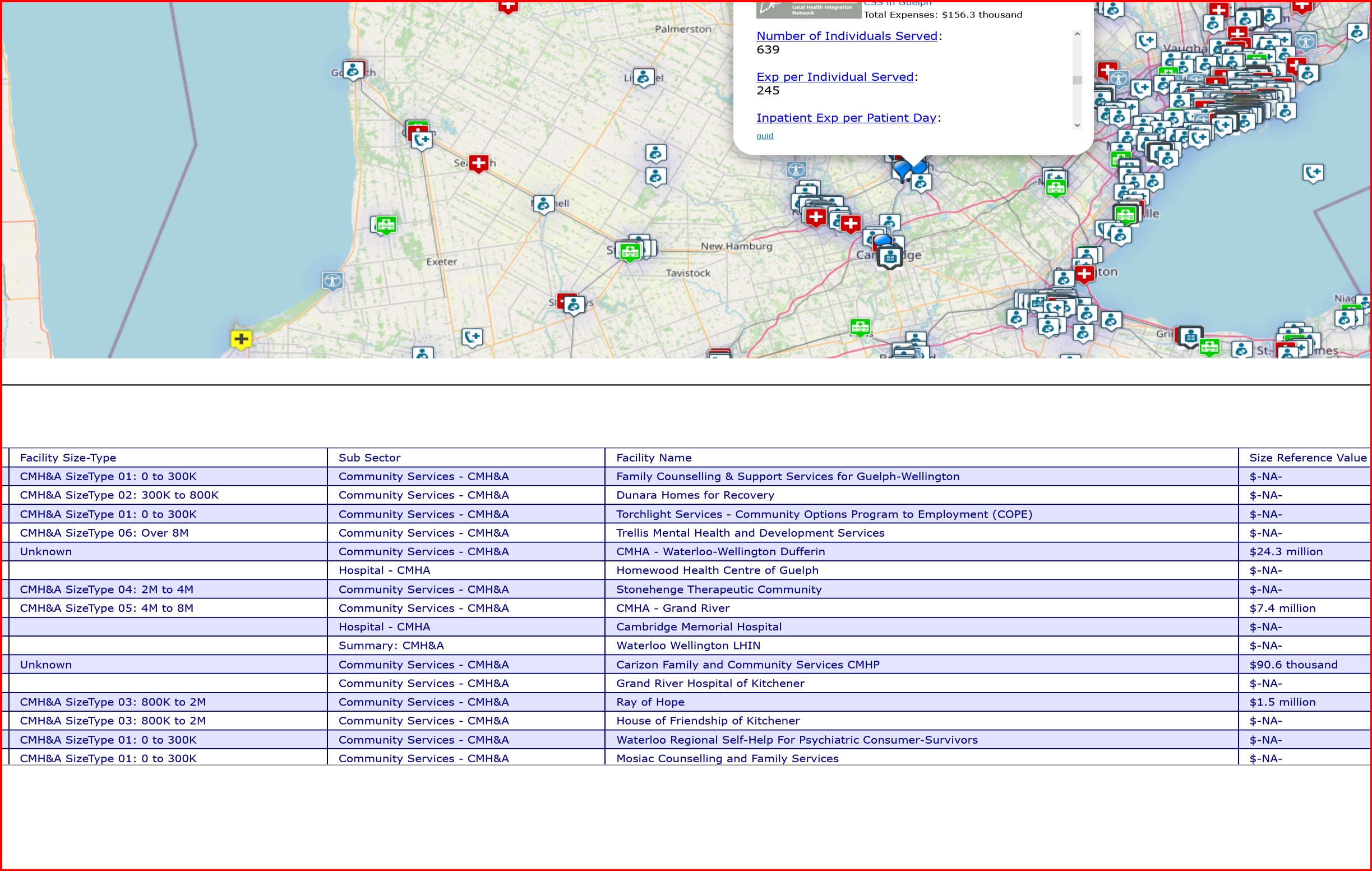Viewport: 1372px width, 871px height.
Task: Click popup scrollbar up arrow
Action: pos(1077,34)
